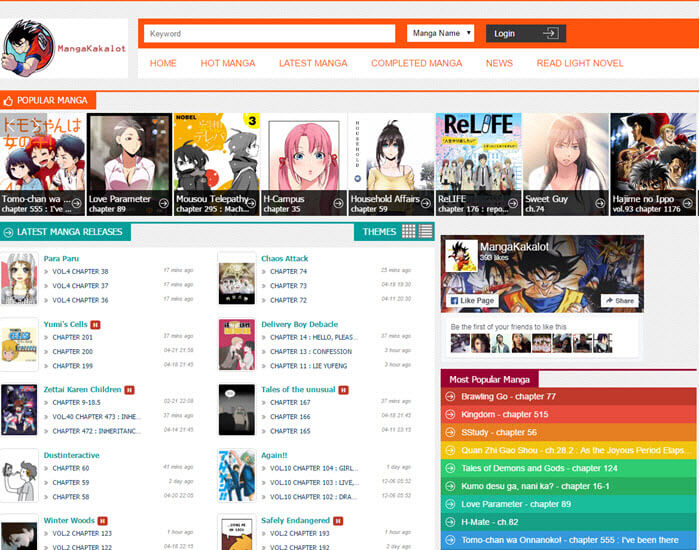Viewport: 700px width, 550px height.
Task: Click the arrow icon beside H-Mate ch.82
Action: 450,522
